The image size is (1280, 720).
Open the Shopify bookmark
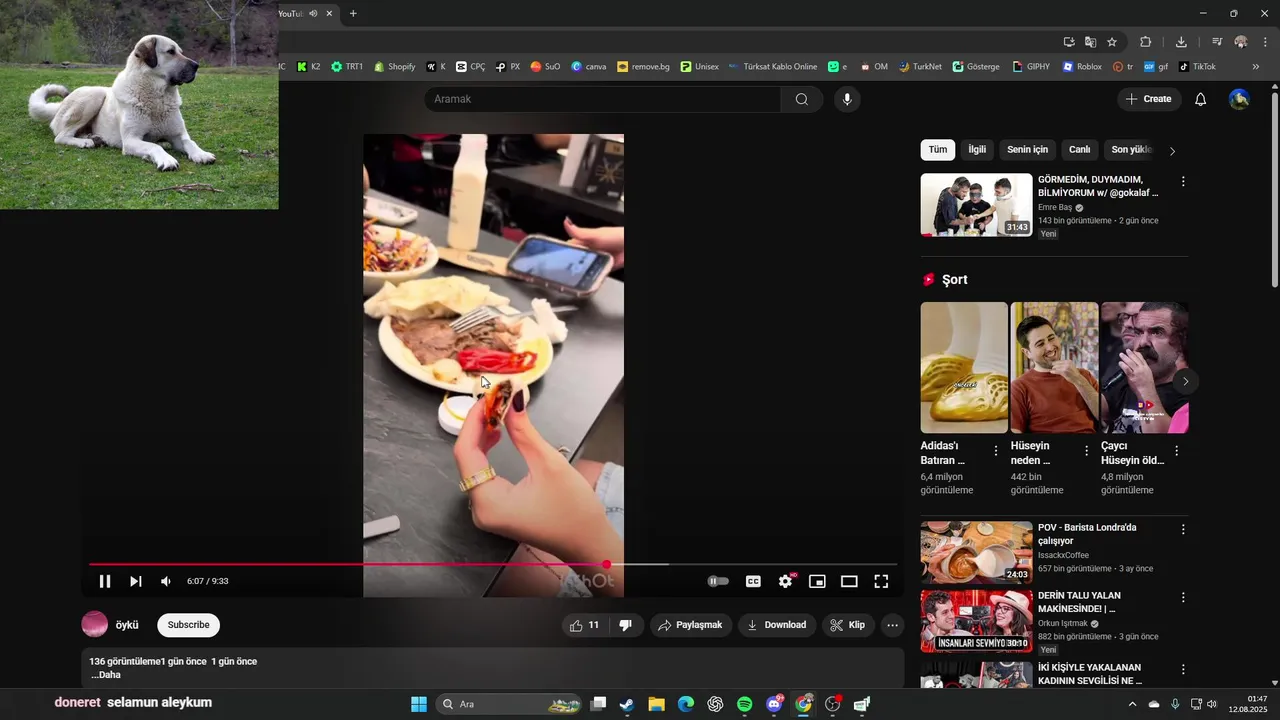click(x=394, y=67)
